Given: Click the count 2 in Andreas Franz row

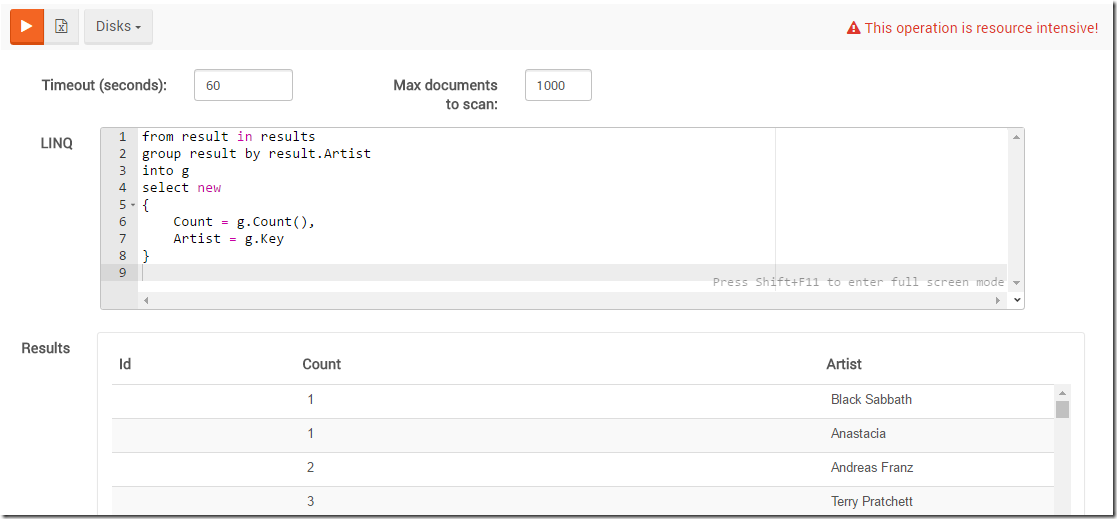Looking at the screenshot, I should (311, 468).
